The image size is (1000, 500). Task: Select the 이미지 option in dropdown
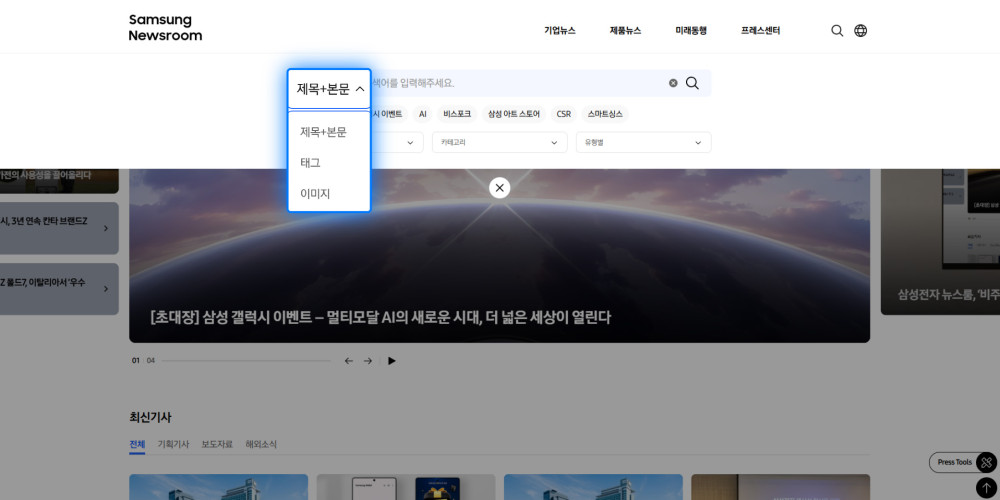tap(315, 193)
